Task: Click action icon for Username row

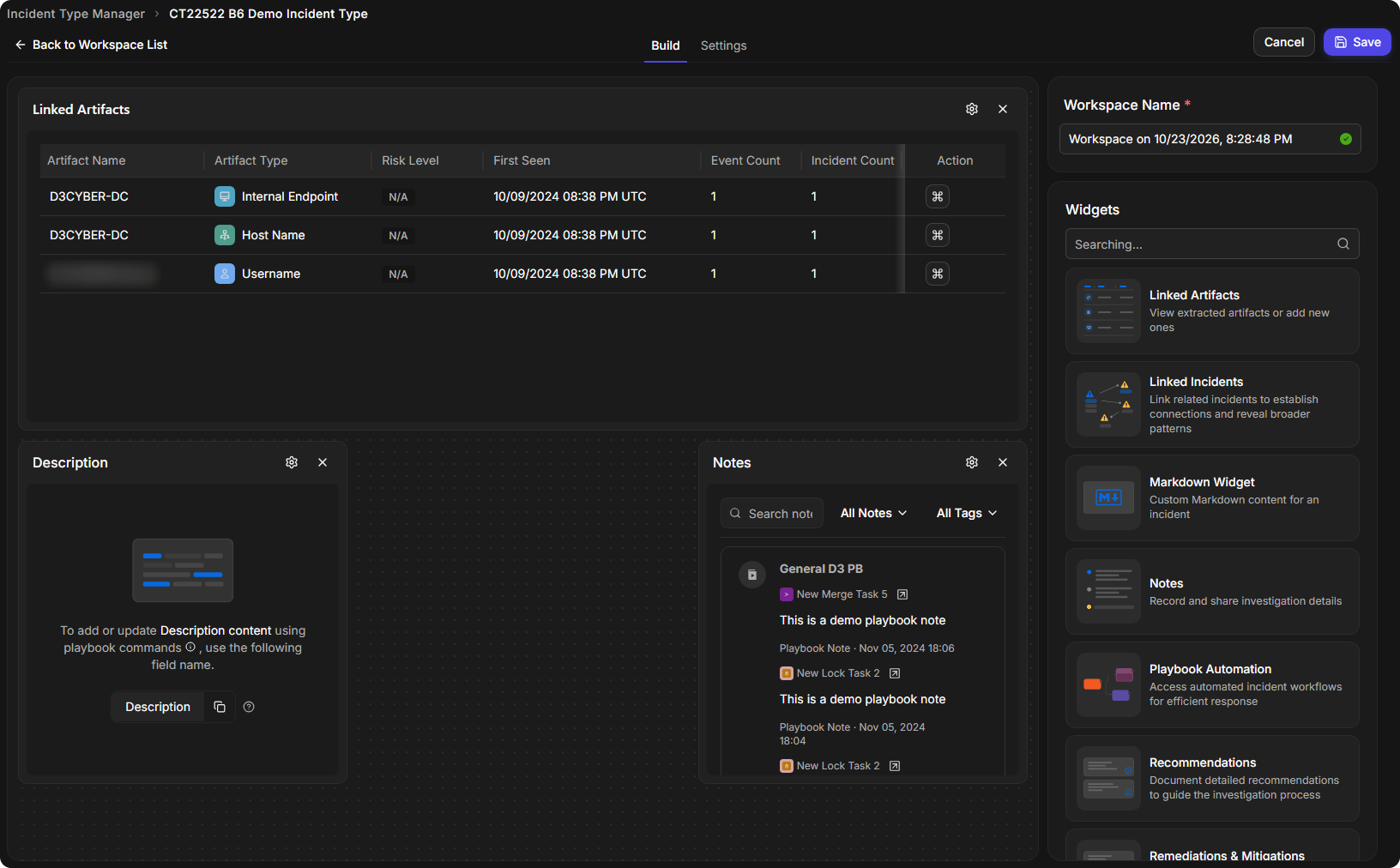Action: (x=938, y=274)
